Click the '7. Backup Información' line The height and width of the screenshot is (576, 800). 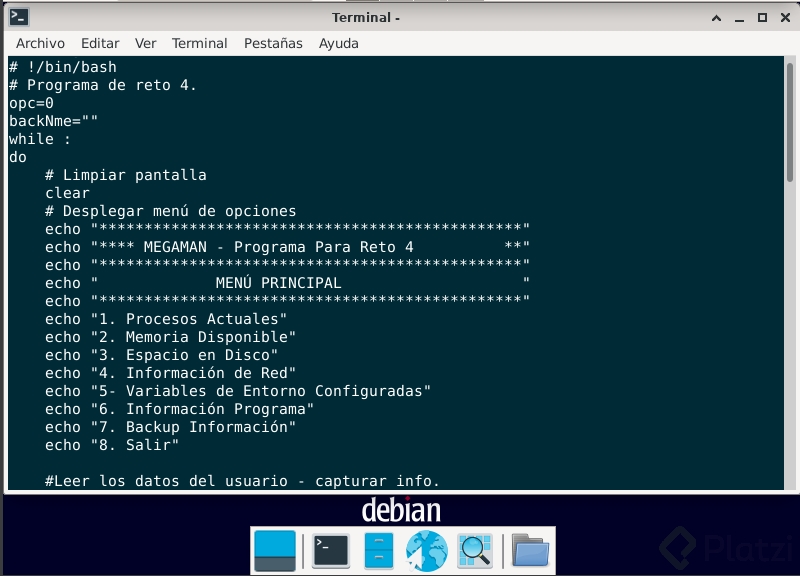[170, 428]
